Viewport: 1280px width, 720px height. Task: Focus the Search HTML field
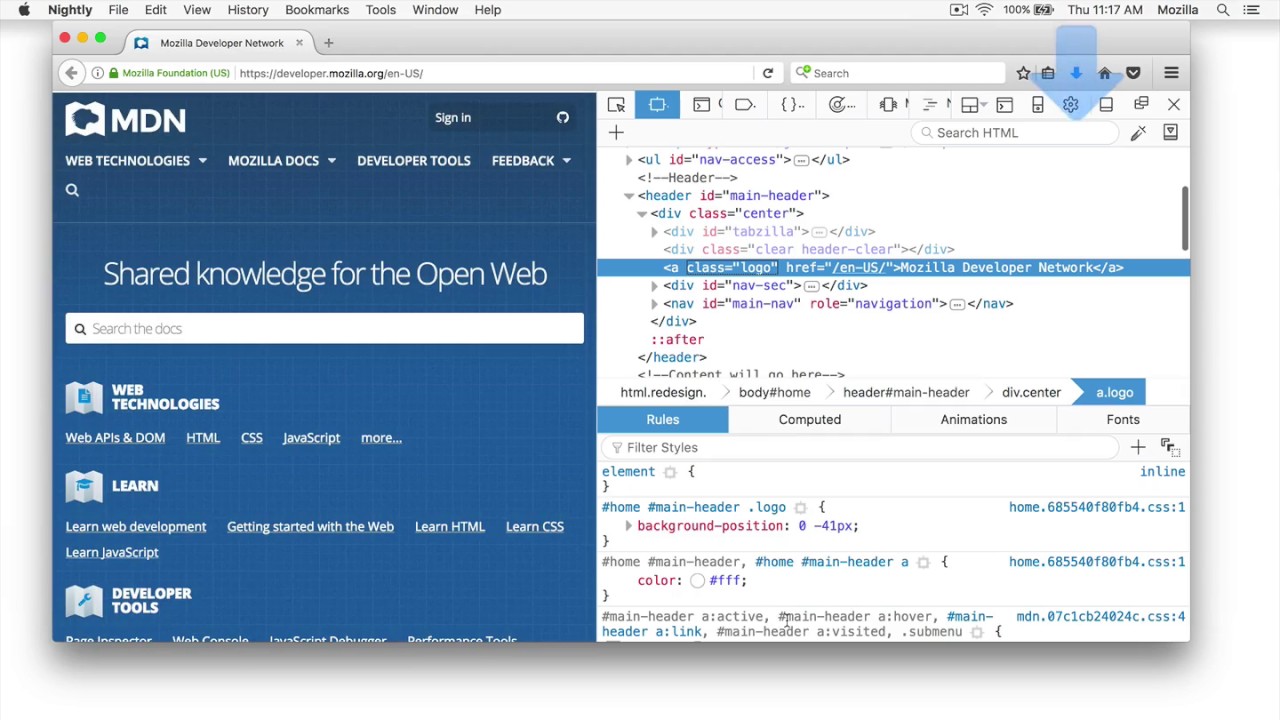coord(1016,133)
